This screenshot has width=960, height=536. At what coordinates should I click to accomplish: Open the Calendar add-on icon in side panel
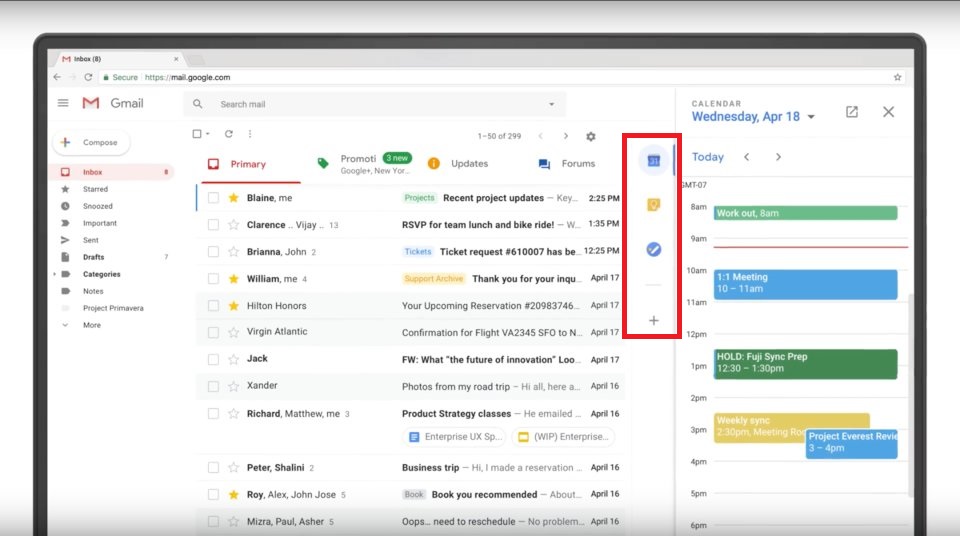pyautogui.click(x=653, y=160)
